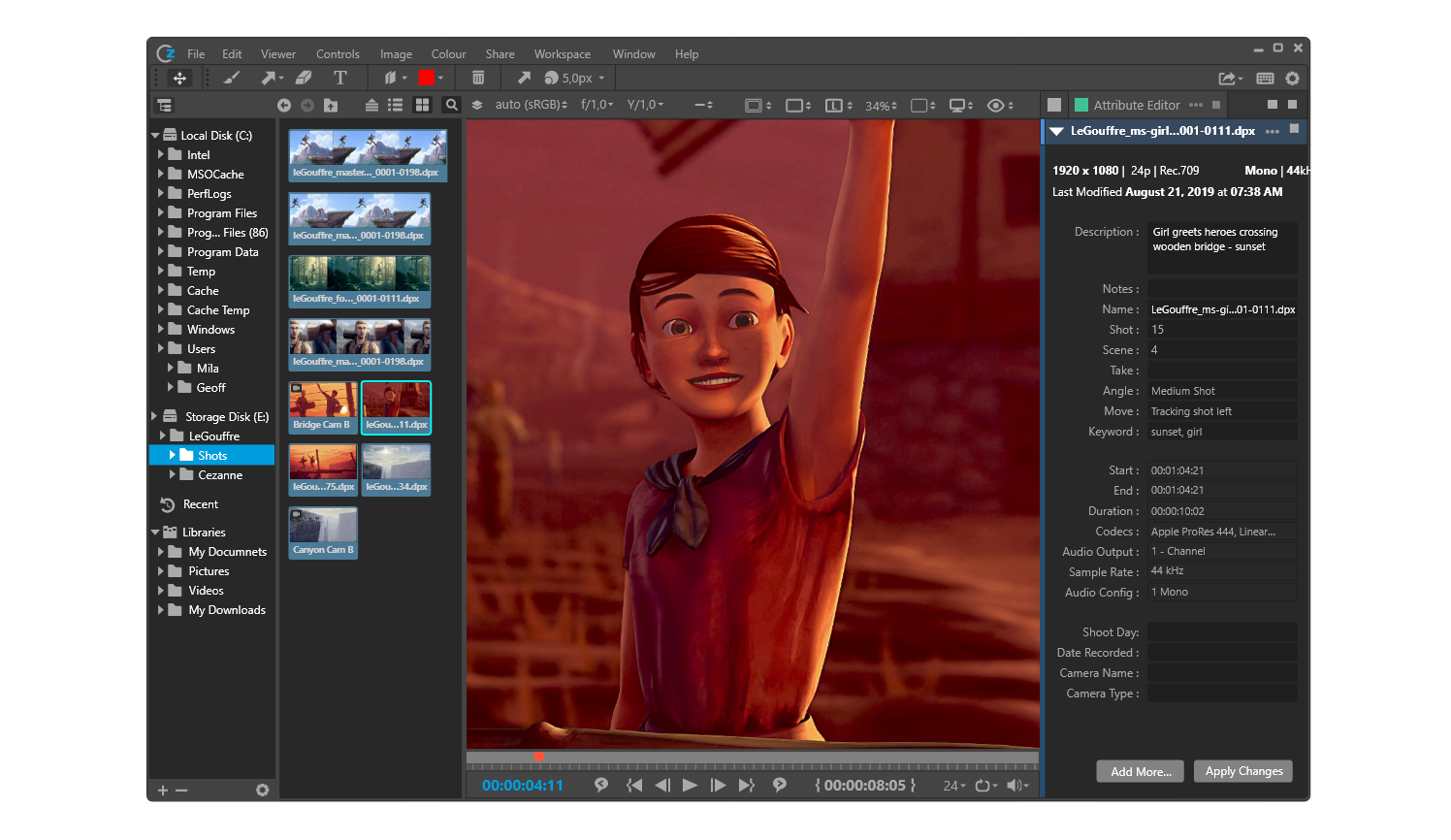Click the Description text field
The height and width of the screenshot is (840, 1451).
pyautogui.click(x=1222, y=246)
